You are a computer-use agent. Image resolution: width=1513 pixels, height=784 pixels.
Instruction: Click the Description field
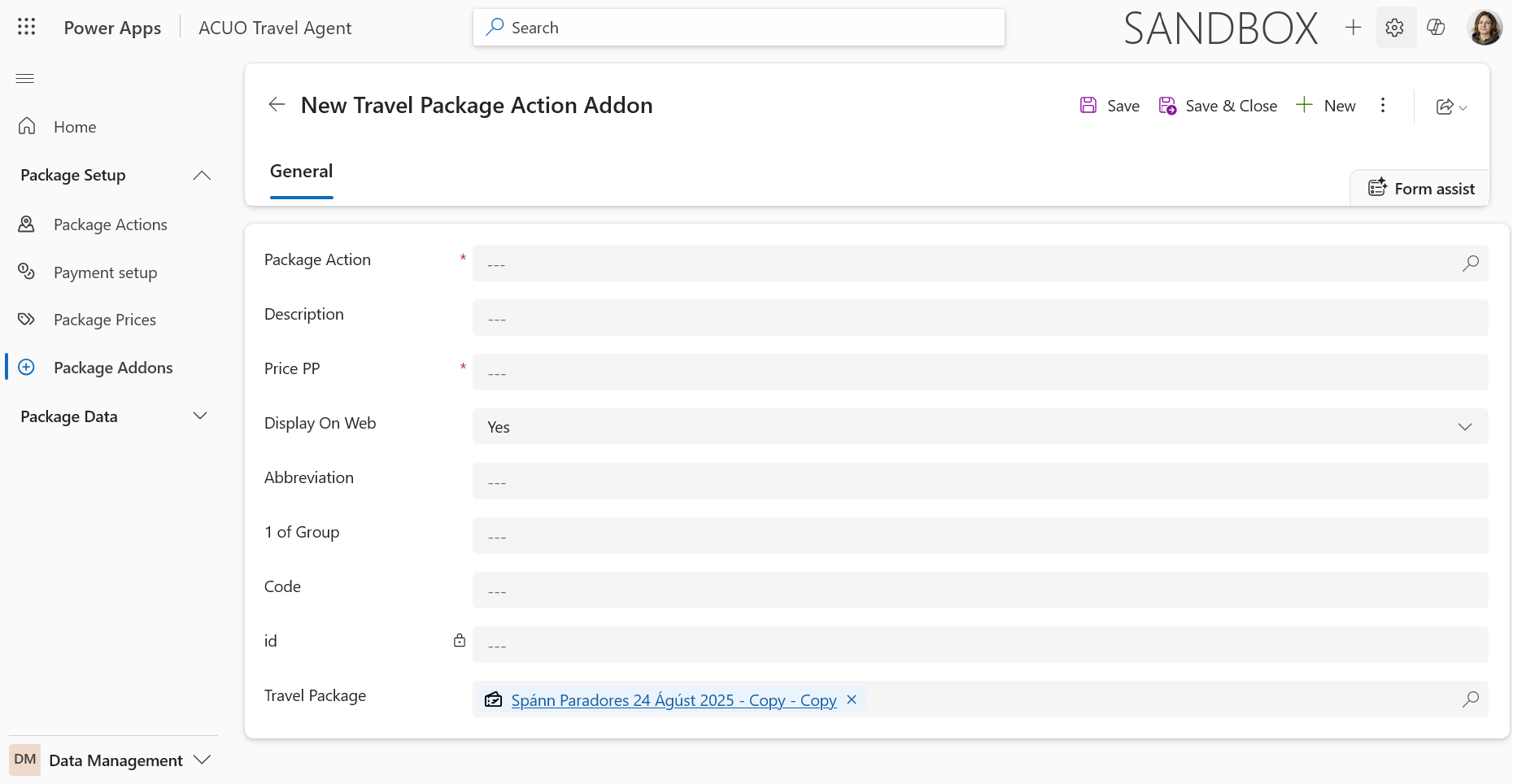[x=980, y=317]
